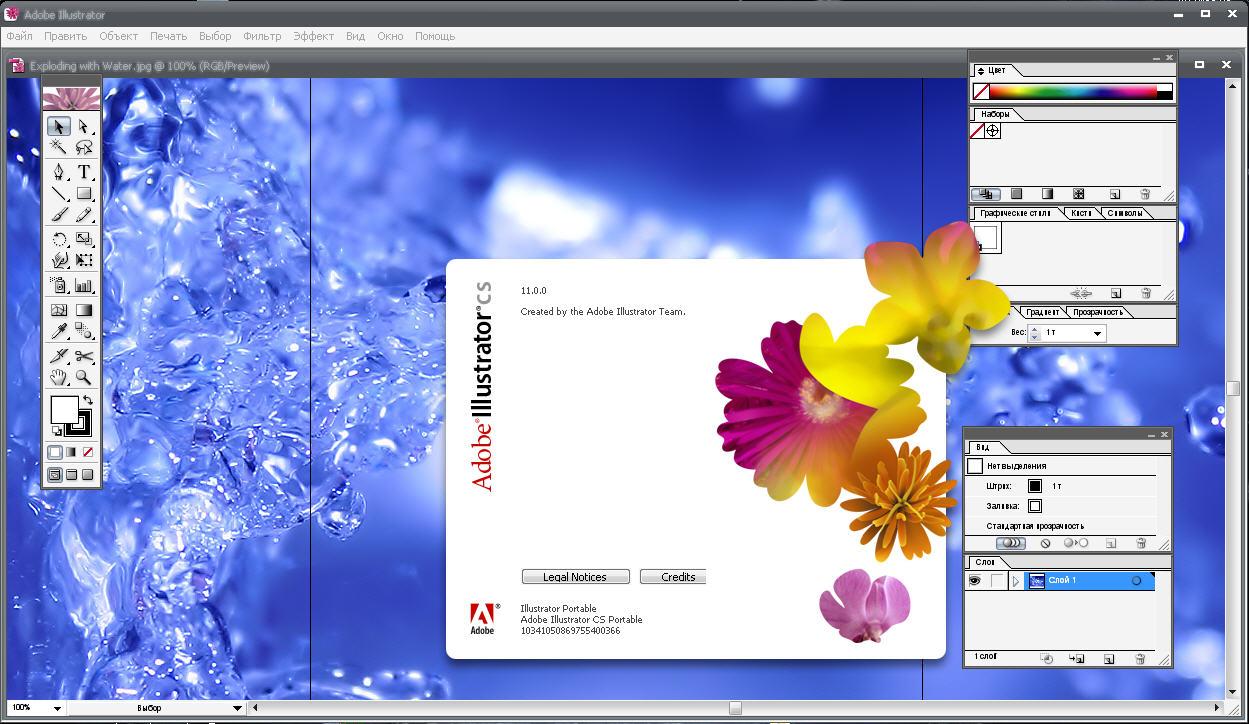Viewport: 1249px width, 724px height.
Task: Pick the Warp tool
Action: 59,260
